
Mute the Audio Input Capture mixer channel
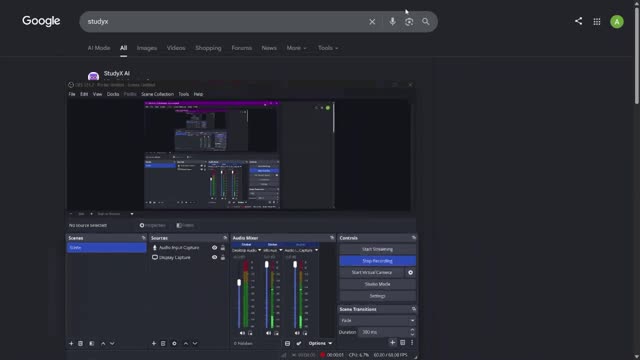click(x=297, y=333)
